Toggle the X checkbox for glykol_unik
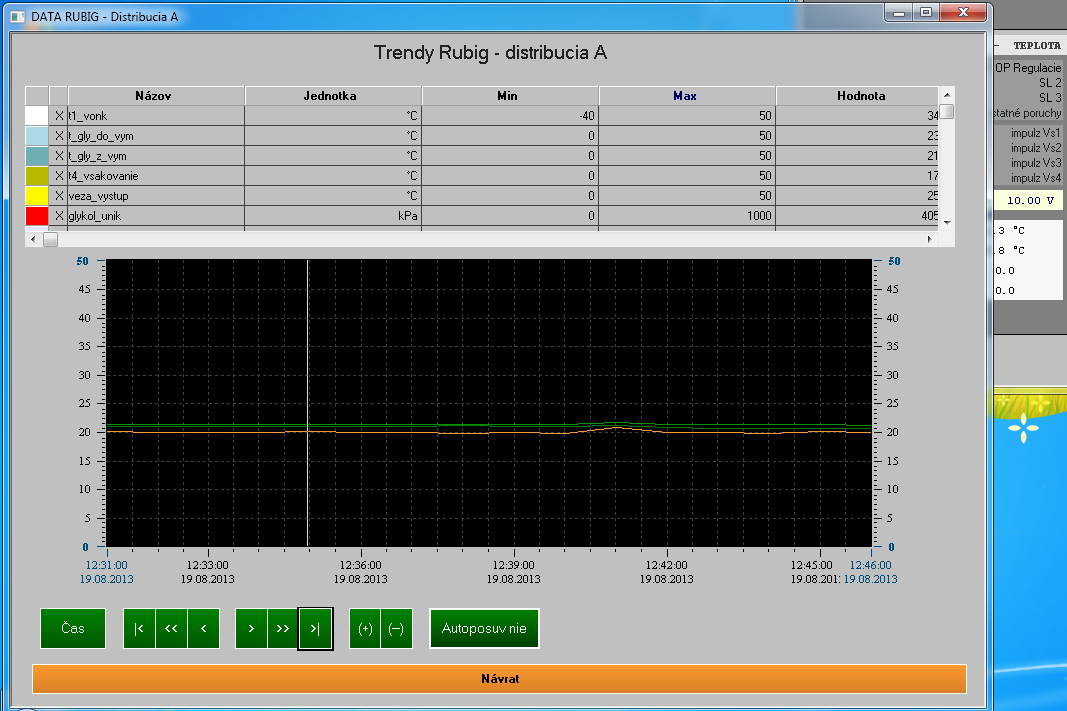This screenshot has height=711, width=1067. (59, 216)
